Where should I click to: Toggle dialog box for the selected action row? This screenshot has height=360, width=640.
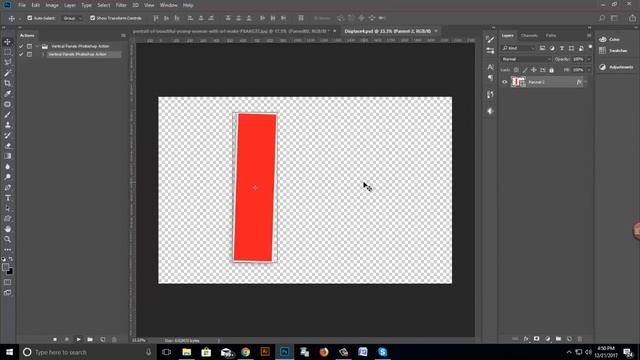(x=29, y=54)
